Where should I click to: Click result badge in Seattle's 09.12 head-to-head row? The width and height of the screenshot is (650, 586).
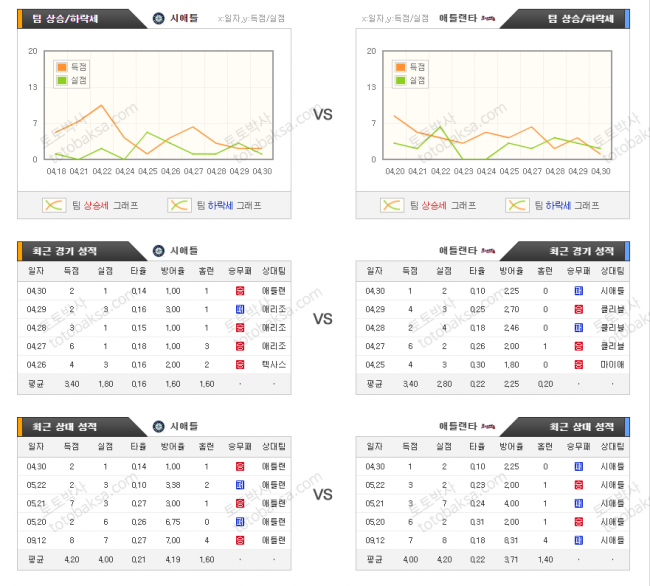[240, 540]
